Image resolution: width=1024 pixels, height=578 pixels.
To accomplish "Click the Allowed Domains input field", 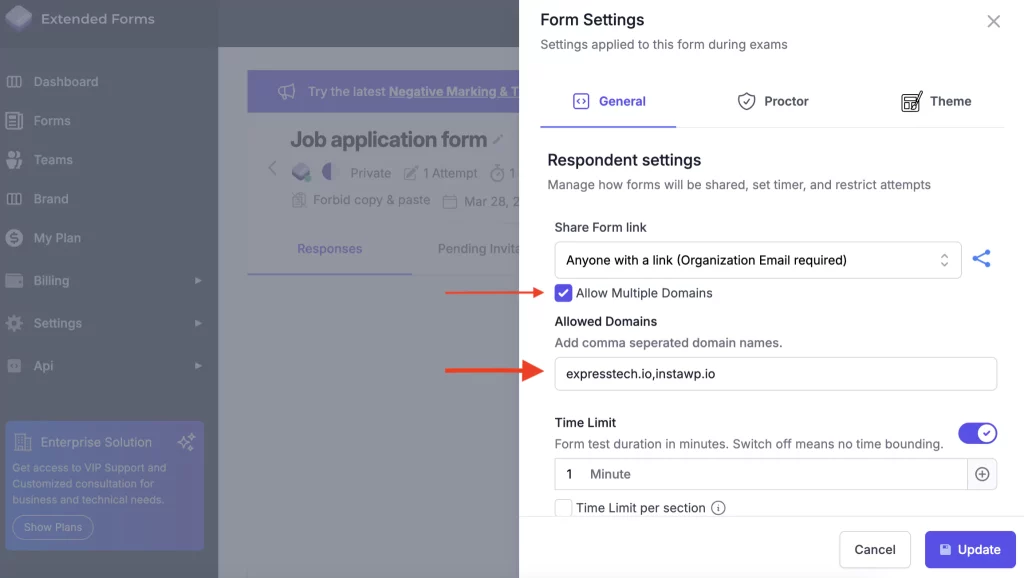I will tap(775, 374).
